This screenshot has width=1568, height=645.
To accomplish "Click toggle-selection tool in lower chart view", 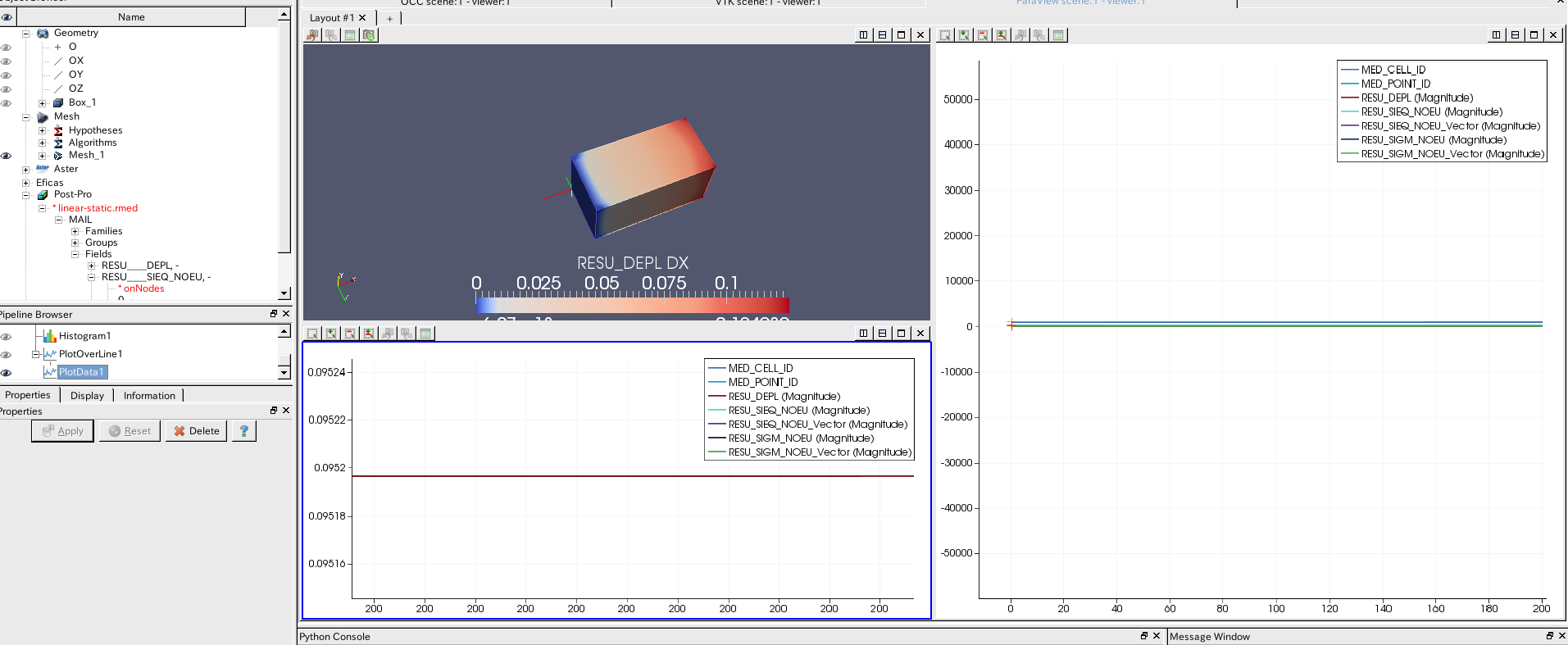I will point(369,334).
